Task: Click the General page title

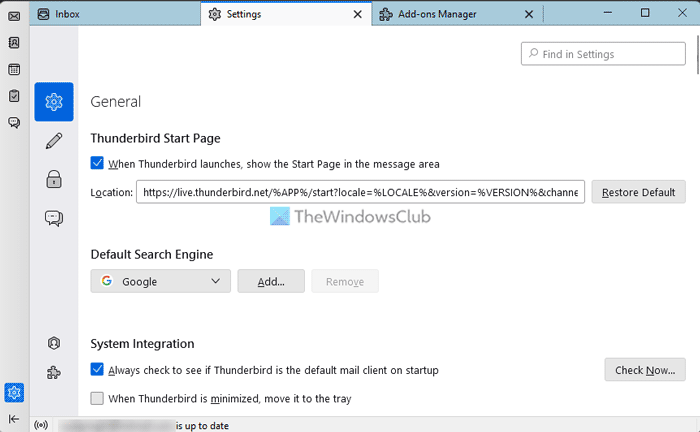Action: click(x=116, y=102)
